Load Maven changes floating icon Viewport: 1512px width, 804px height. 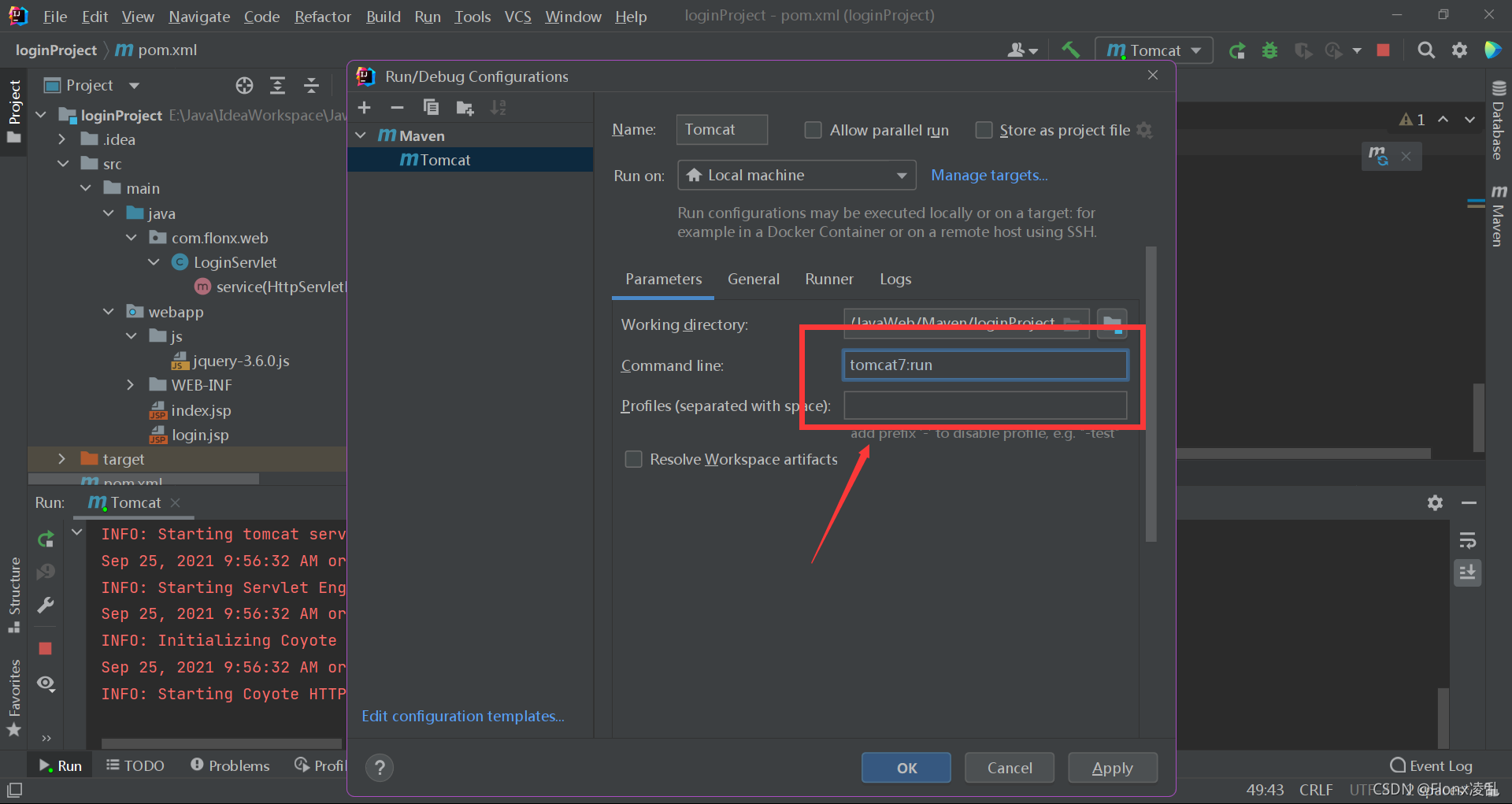point(1377,156)
